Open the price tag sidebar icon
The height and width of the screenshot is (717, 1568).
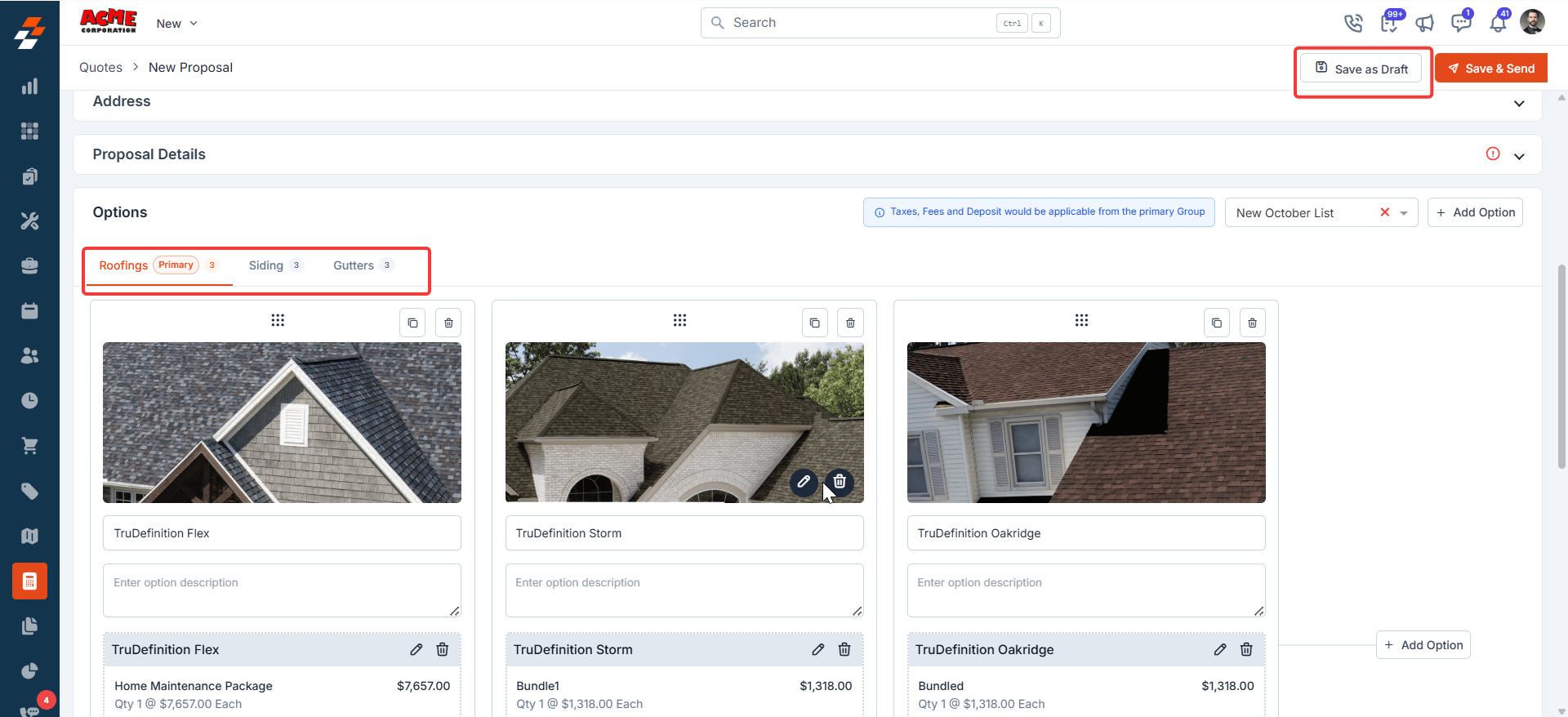29,491
